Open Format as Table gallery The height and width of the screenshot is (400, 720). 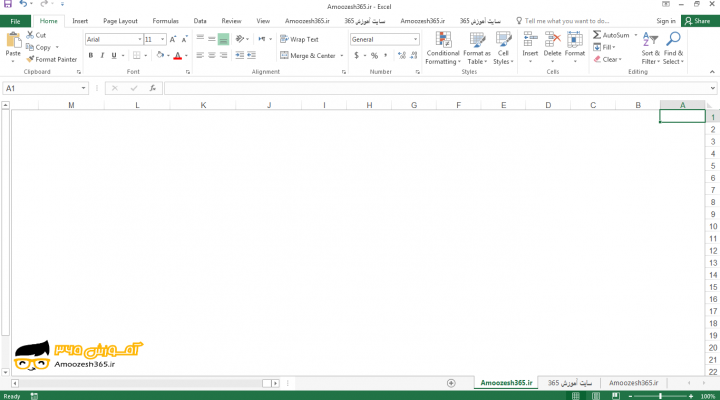[x=477, y=48]
